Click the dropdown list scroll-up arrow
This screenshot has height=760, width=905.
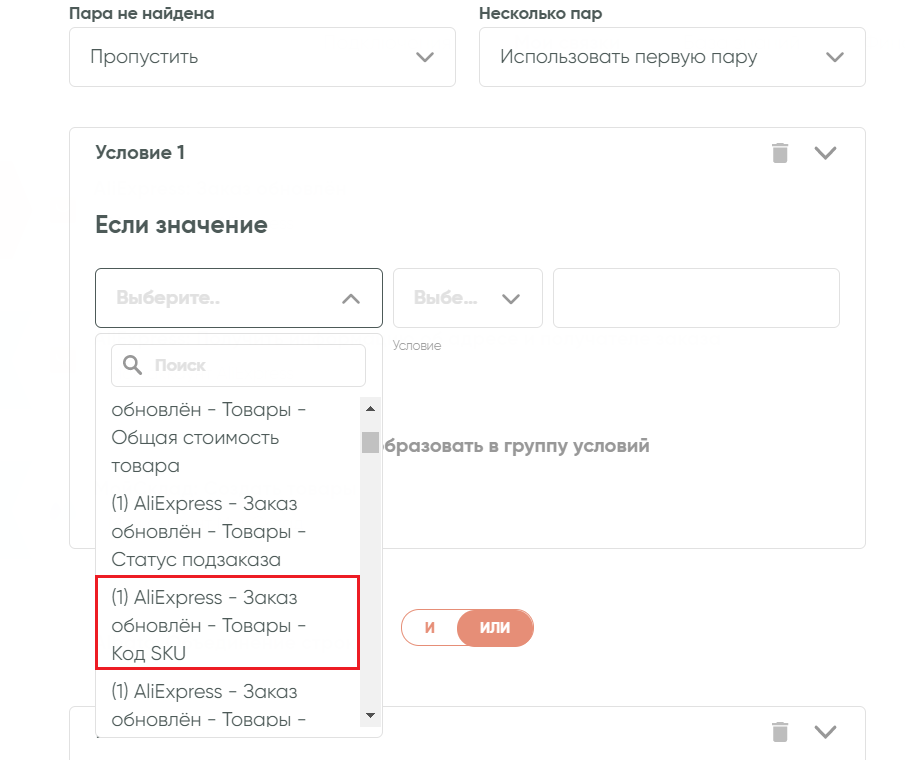click(x=370, y=409)
